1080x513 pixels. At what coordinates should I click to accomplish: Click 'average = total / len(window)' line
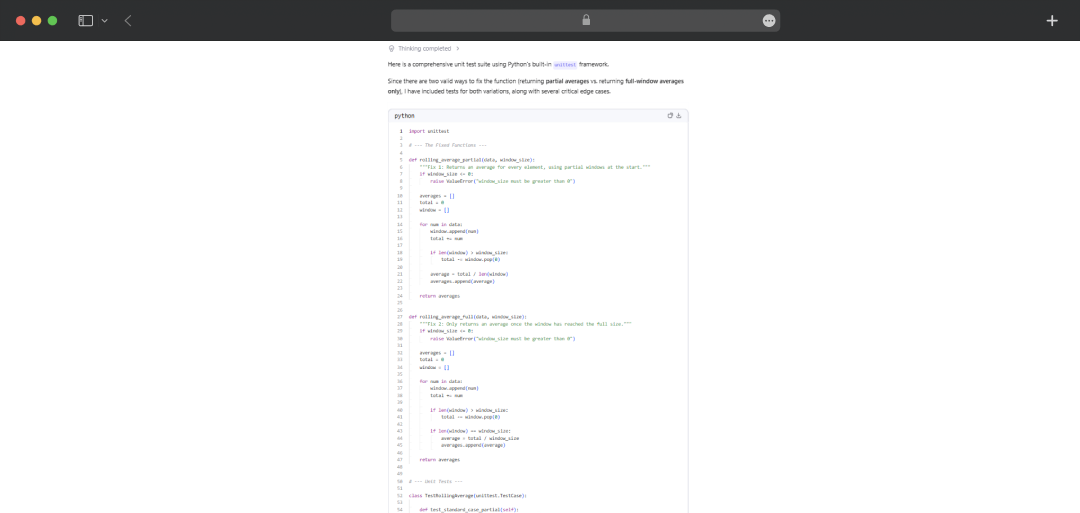coord(469,274)
